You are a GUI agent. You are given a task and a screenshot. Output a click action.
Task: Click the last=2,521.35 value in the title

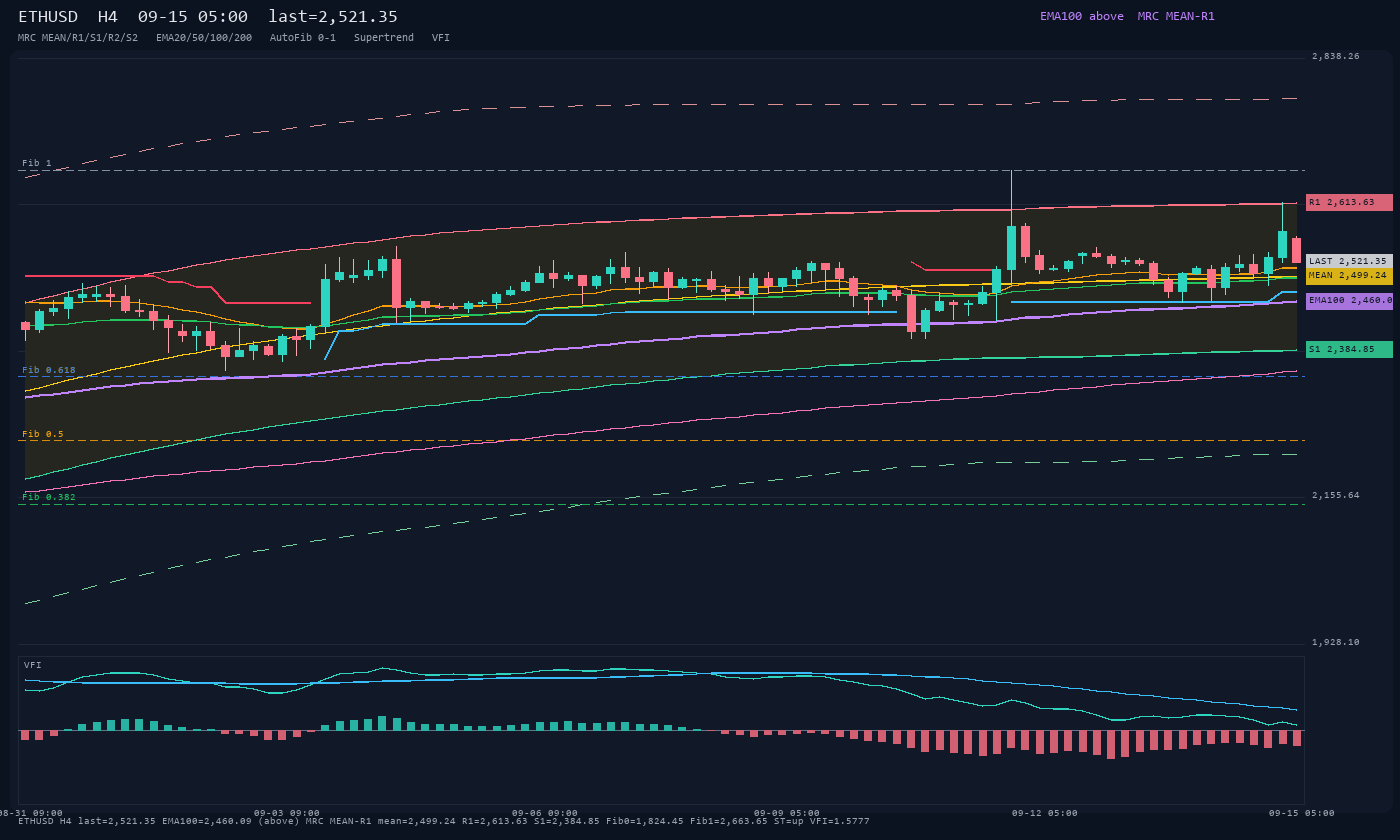click(333, 17)
